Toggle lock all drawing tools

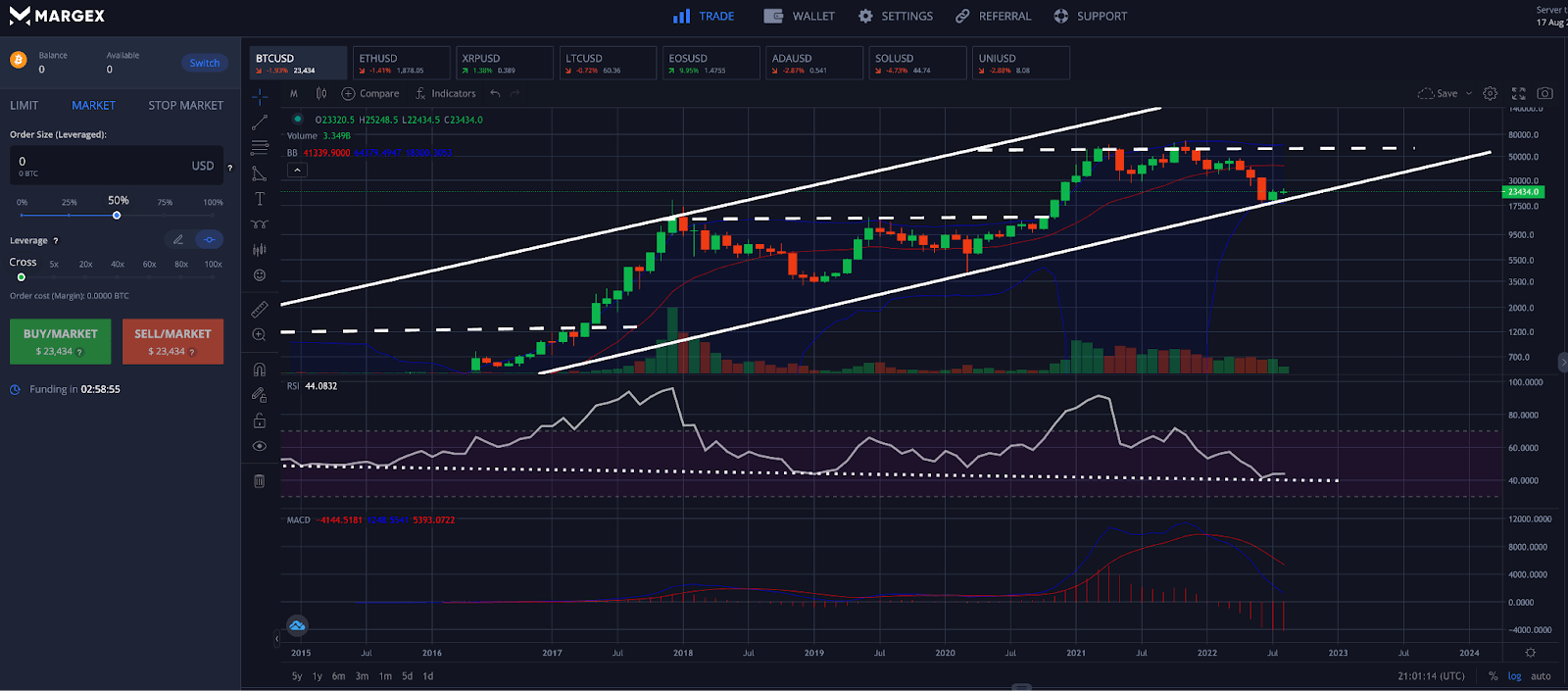click(260, 420)
